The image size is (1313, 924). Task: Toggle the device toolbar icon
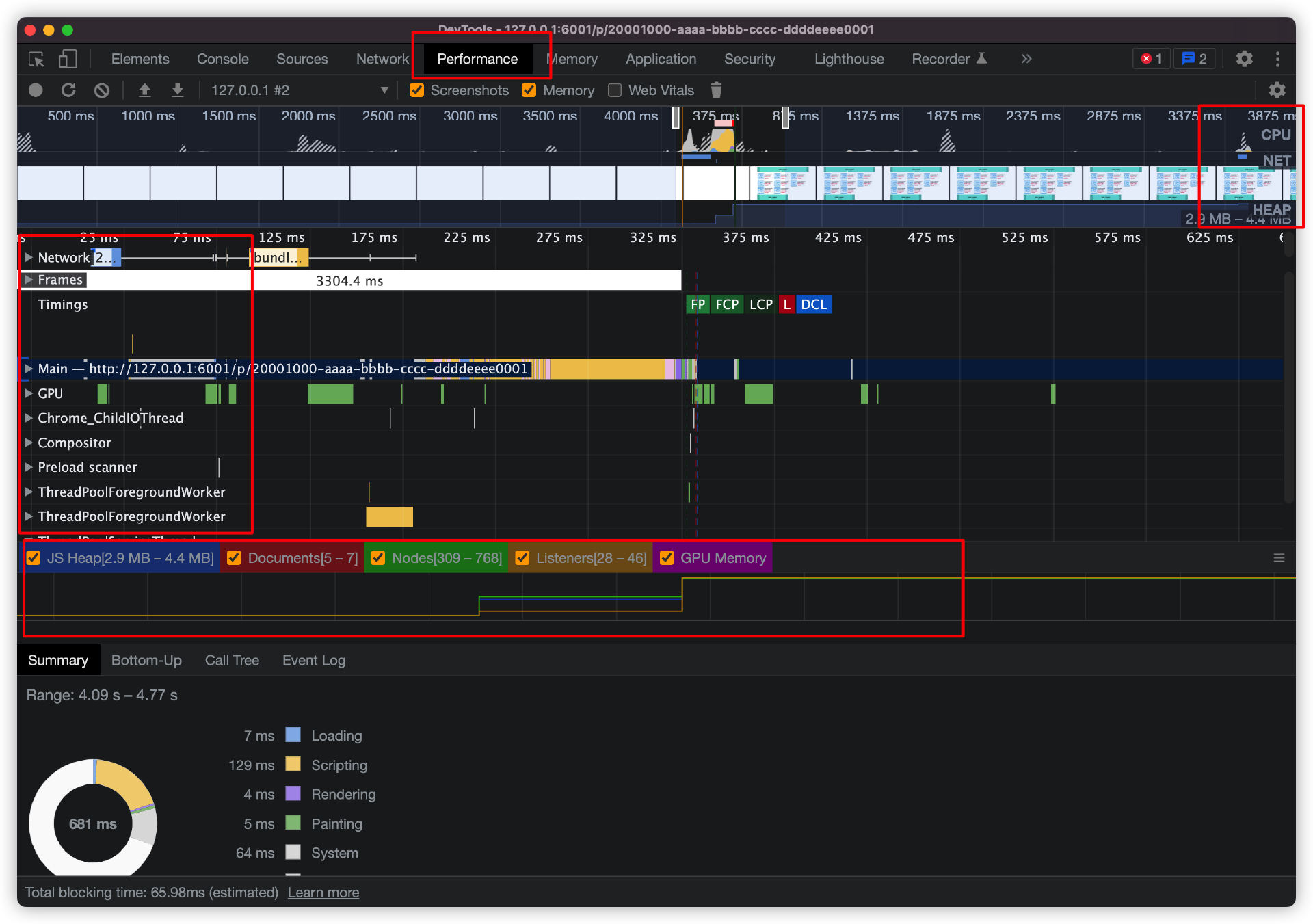[x=67, y=59]
